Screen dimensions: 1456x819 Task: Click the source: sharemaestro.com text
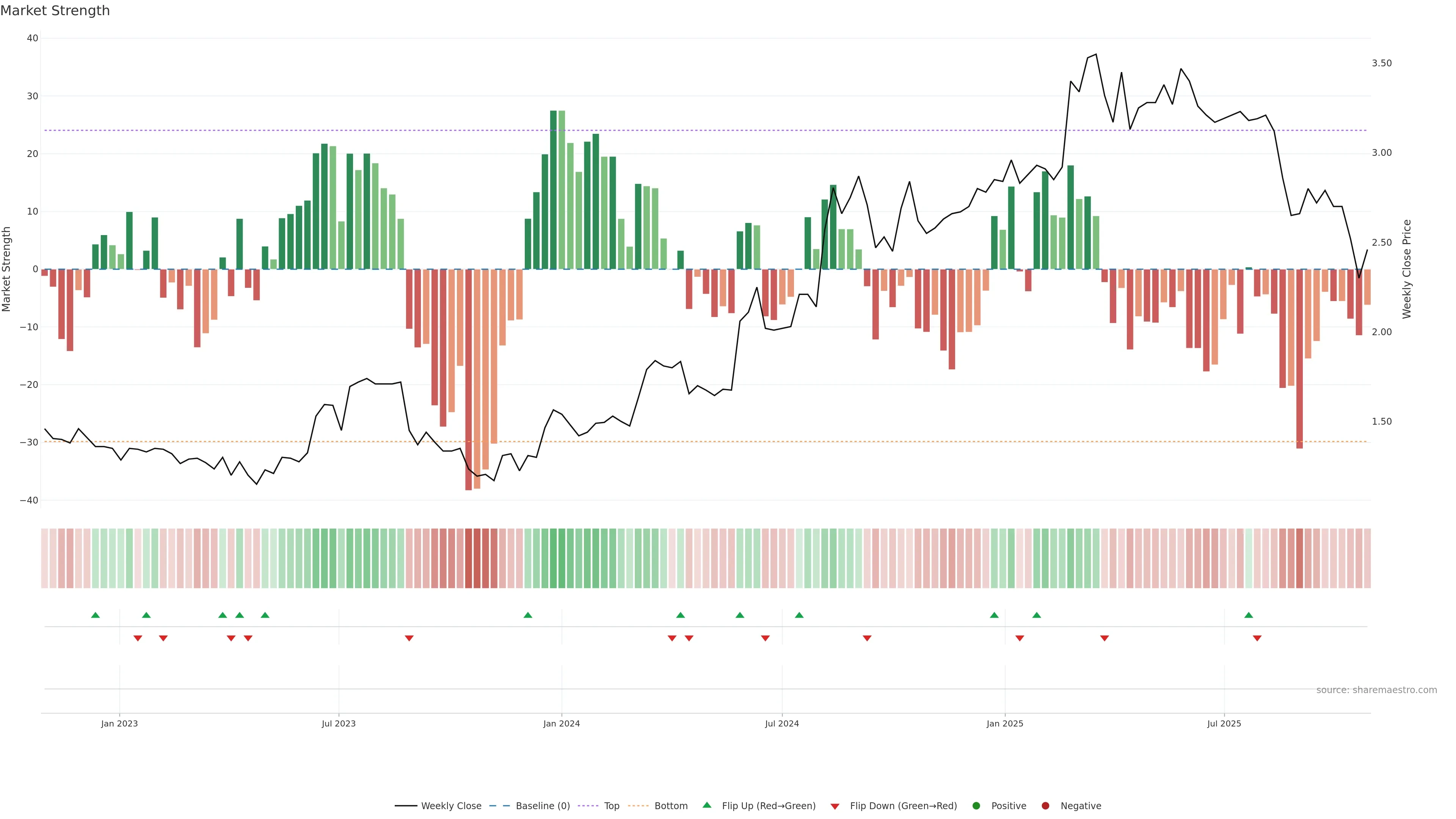tap(1376, 690)
